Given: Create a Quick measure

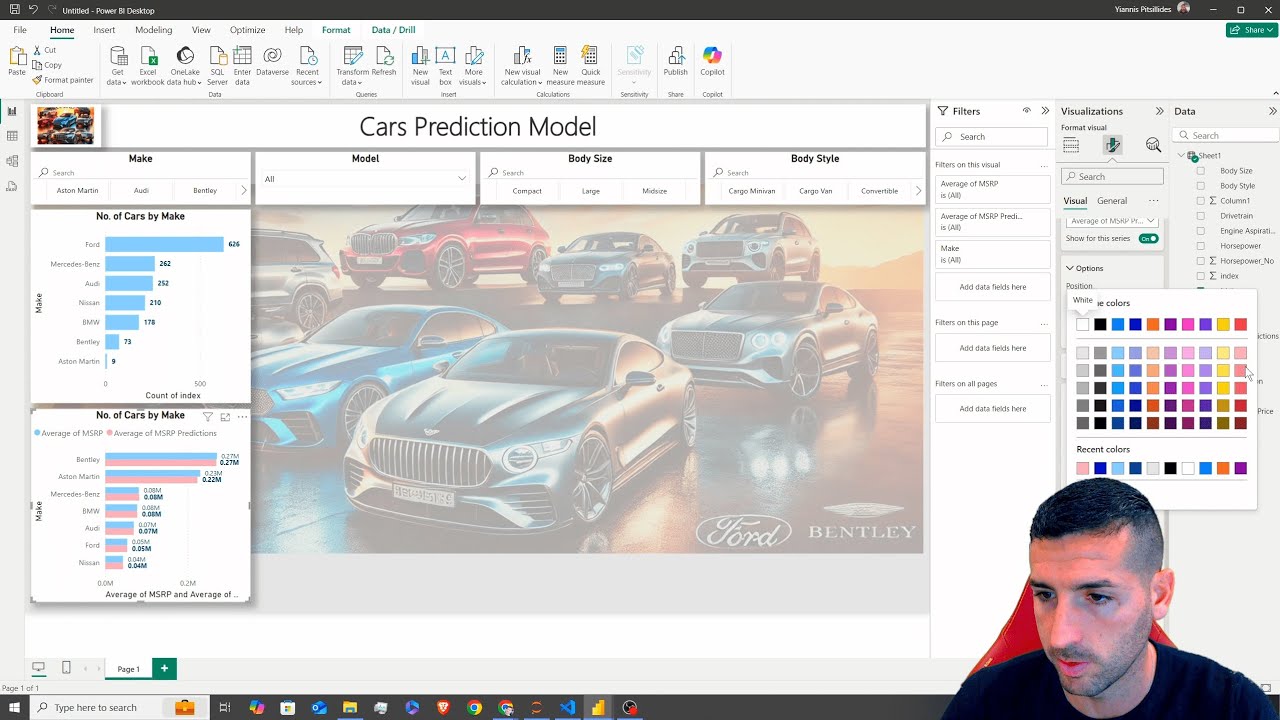Looking at the screenshot, I should coord(590,66).
